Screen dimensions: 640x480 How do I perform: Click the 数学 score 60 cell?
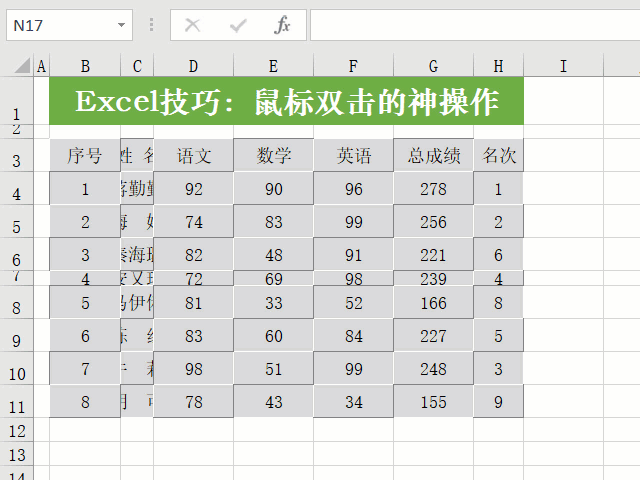273,336
